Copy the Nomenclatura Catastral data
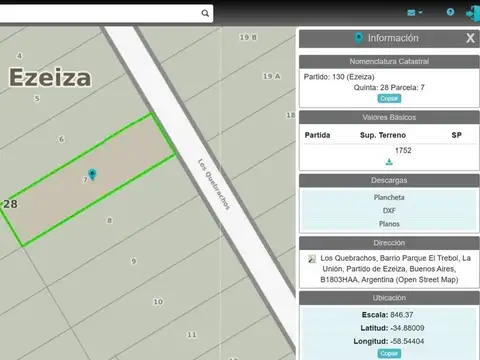This screenshot has width=480, height=360. [x=389, y=98]
